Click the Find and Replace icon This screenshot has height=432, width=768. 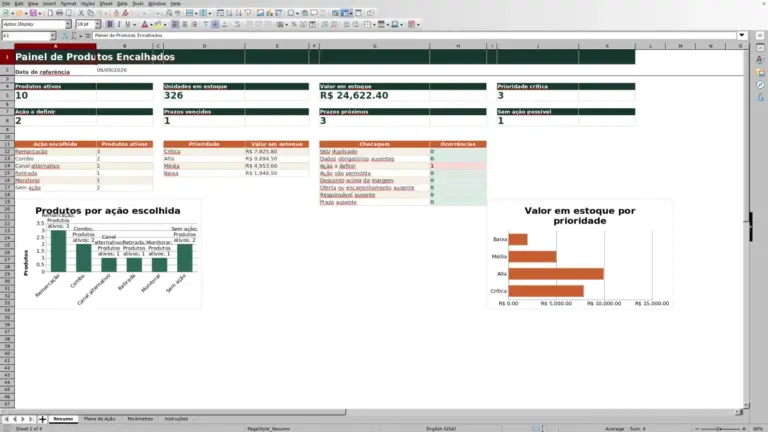point(168,13)
